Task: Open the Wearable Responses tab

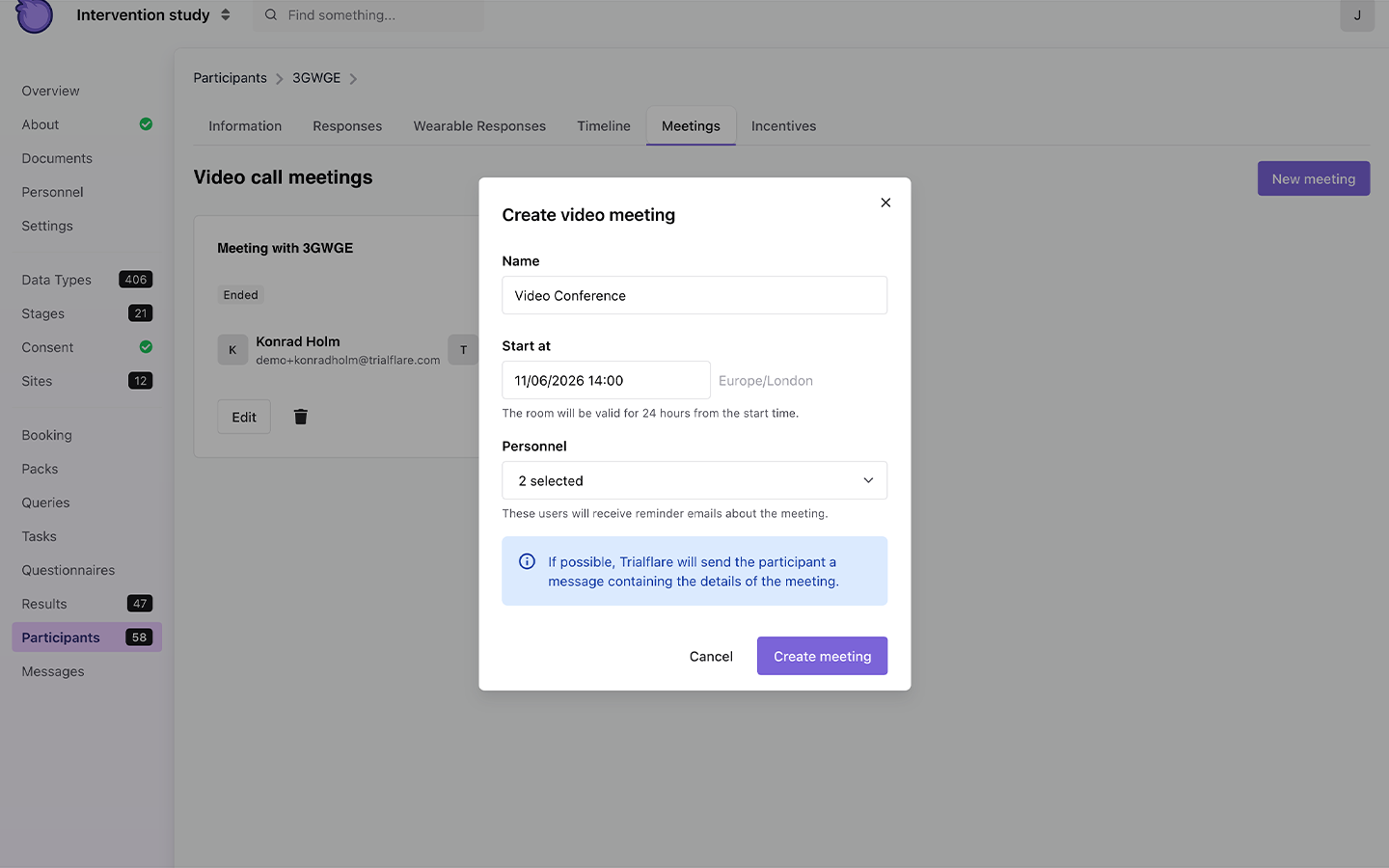Action: [479, 126]
